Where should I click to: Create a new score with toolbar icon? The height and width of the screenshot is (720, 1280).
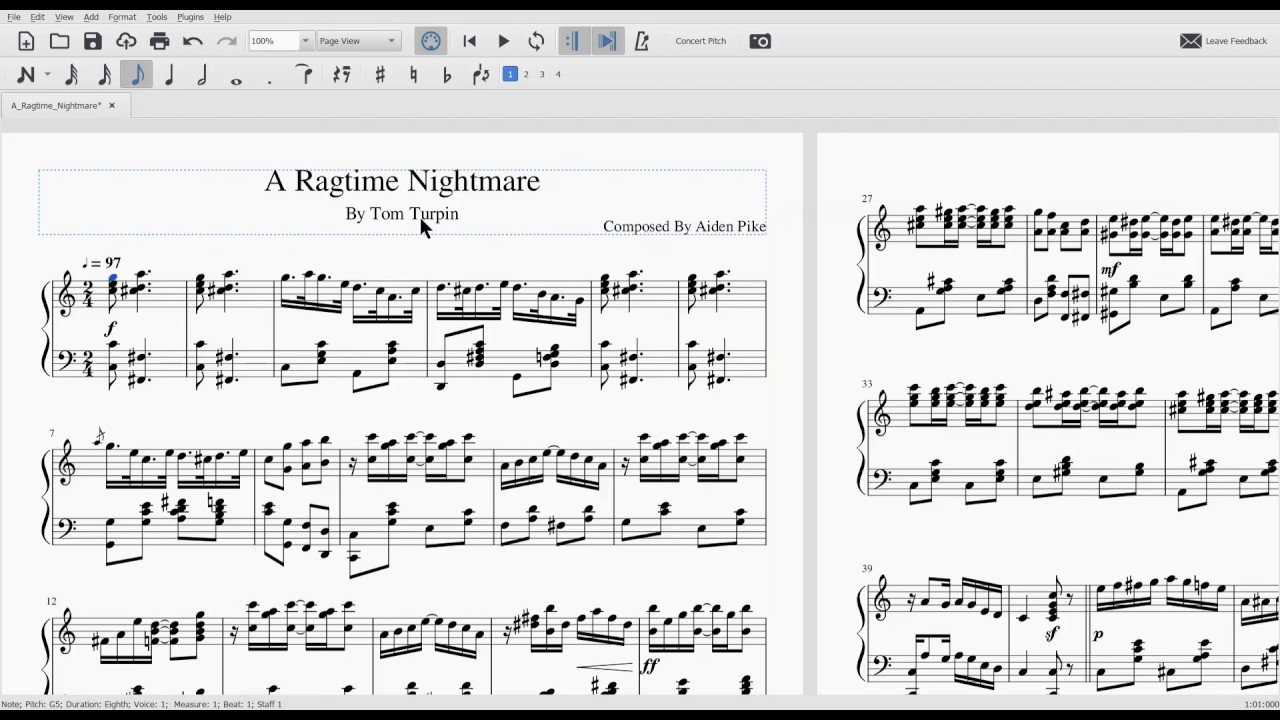point(26,41)
